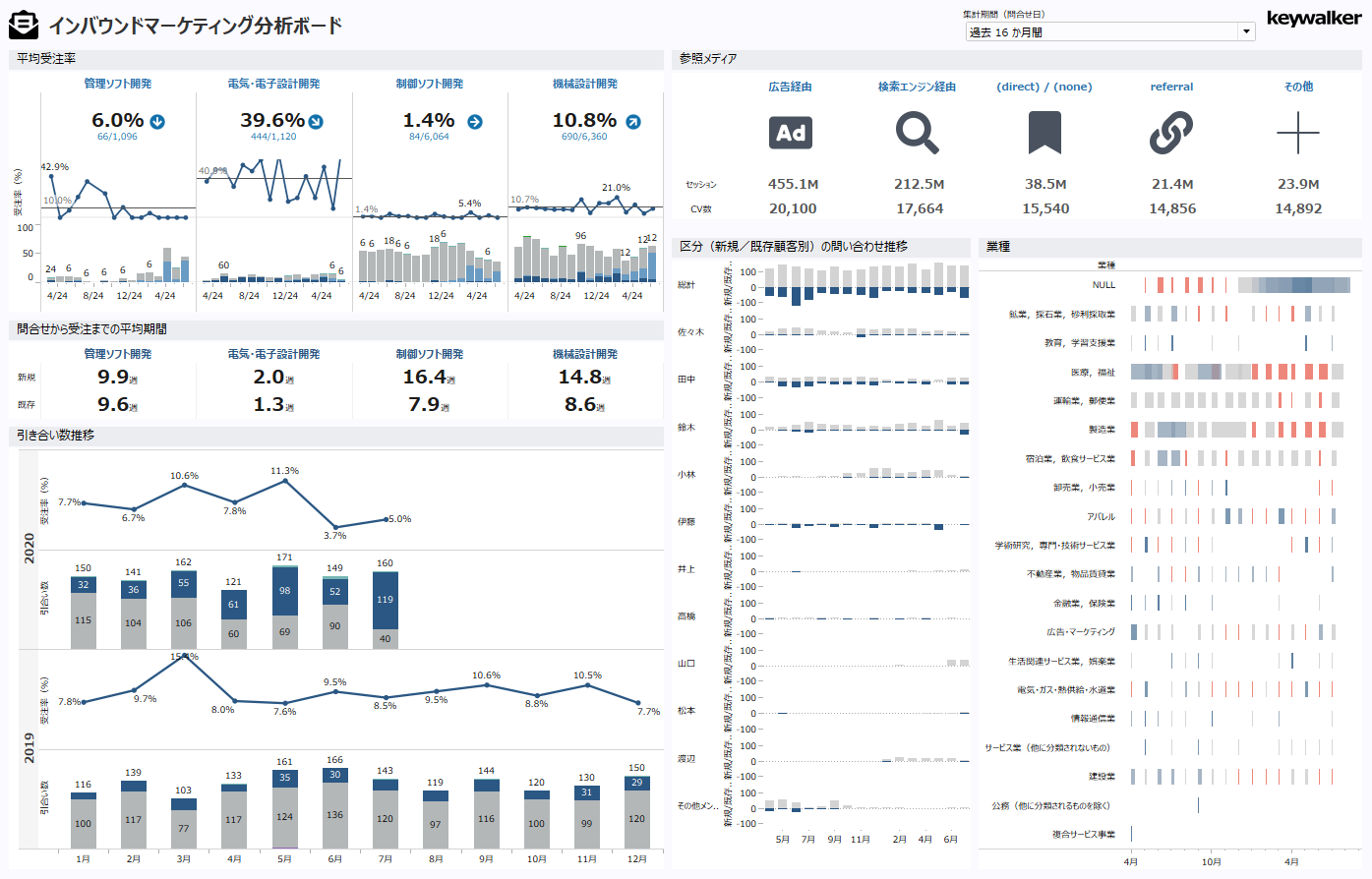Click the 製造業 industry label

1102,430
